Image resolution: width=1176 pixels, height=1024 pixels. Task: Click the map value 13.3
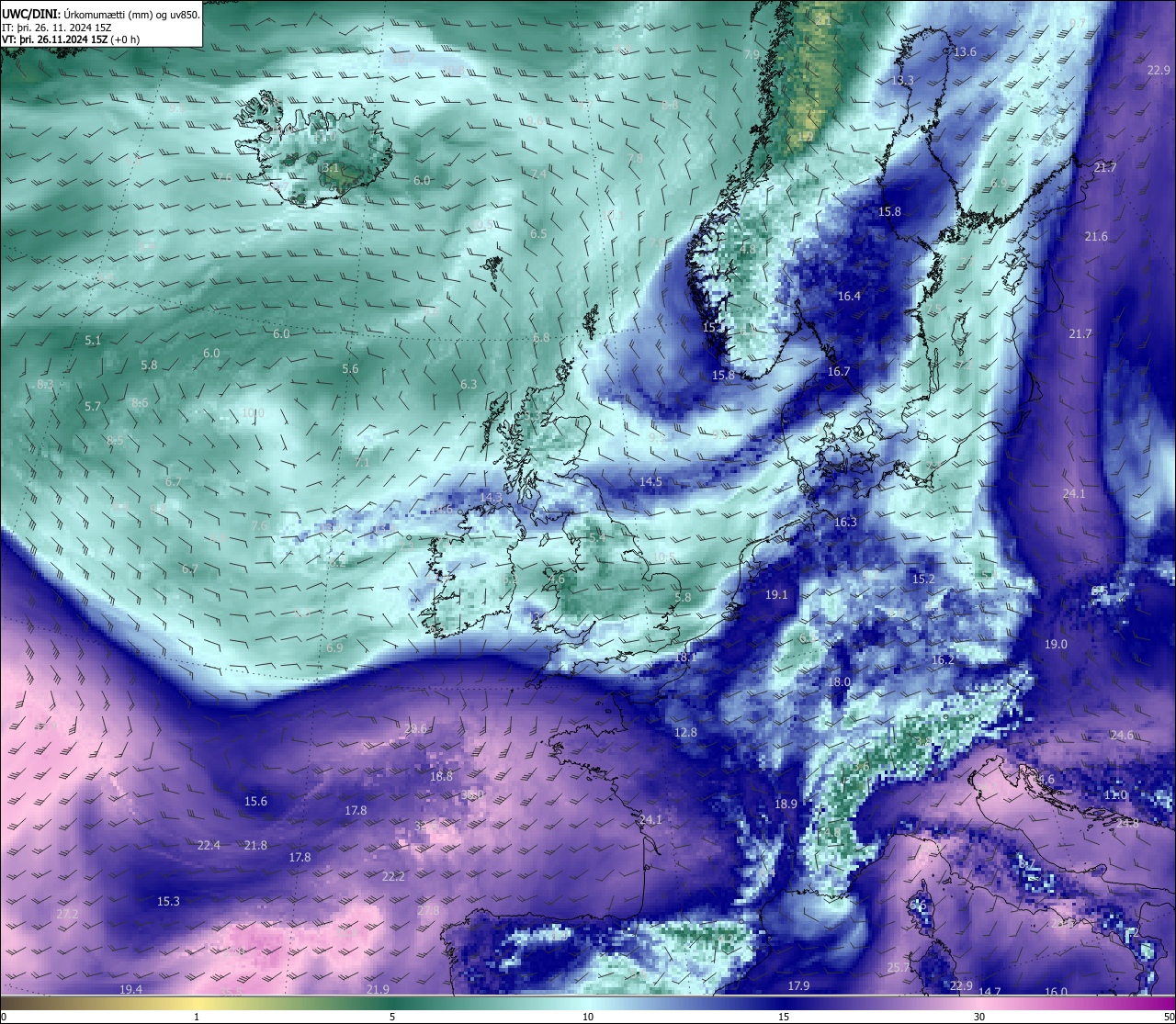click(x=903, y=81)
